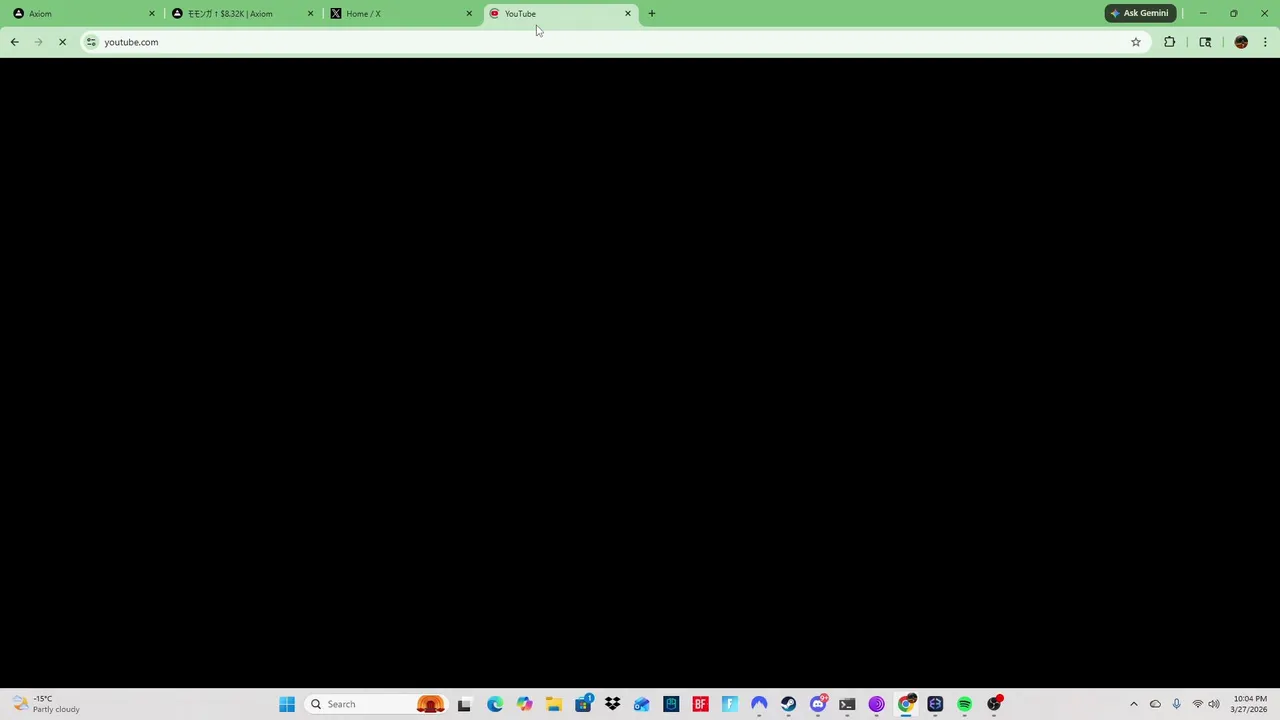Click the microphone tray icon
1280x720 pixels.
1176,704
